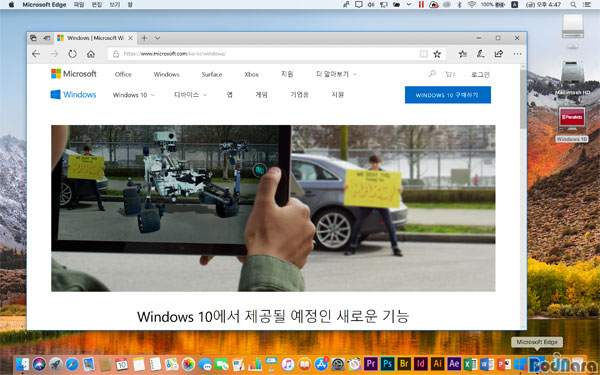
Task: Open the Wi-Fi status menu
Action: 471,5
